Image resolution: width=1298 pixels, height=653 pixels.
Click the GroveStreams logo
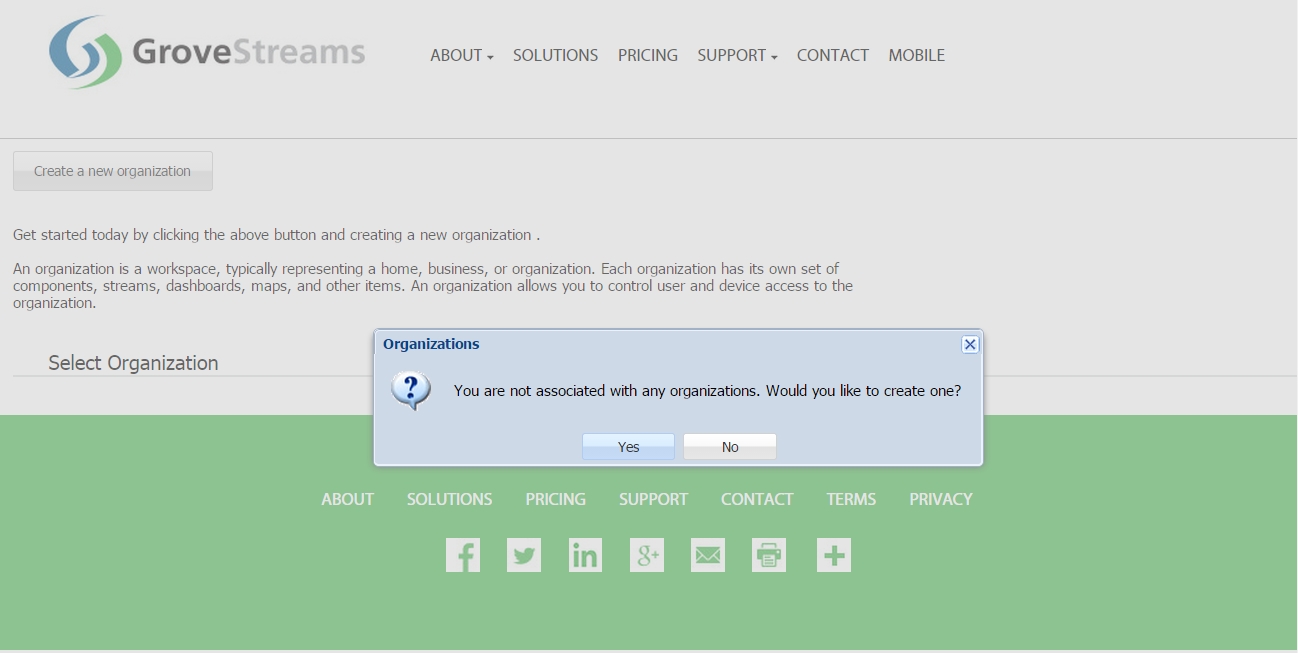[207, 52]
